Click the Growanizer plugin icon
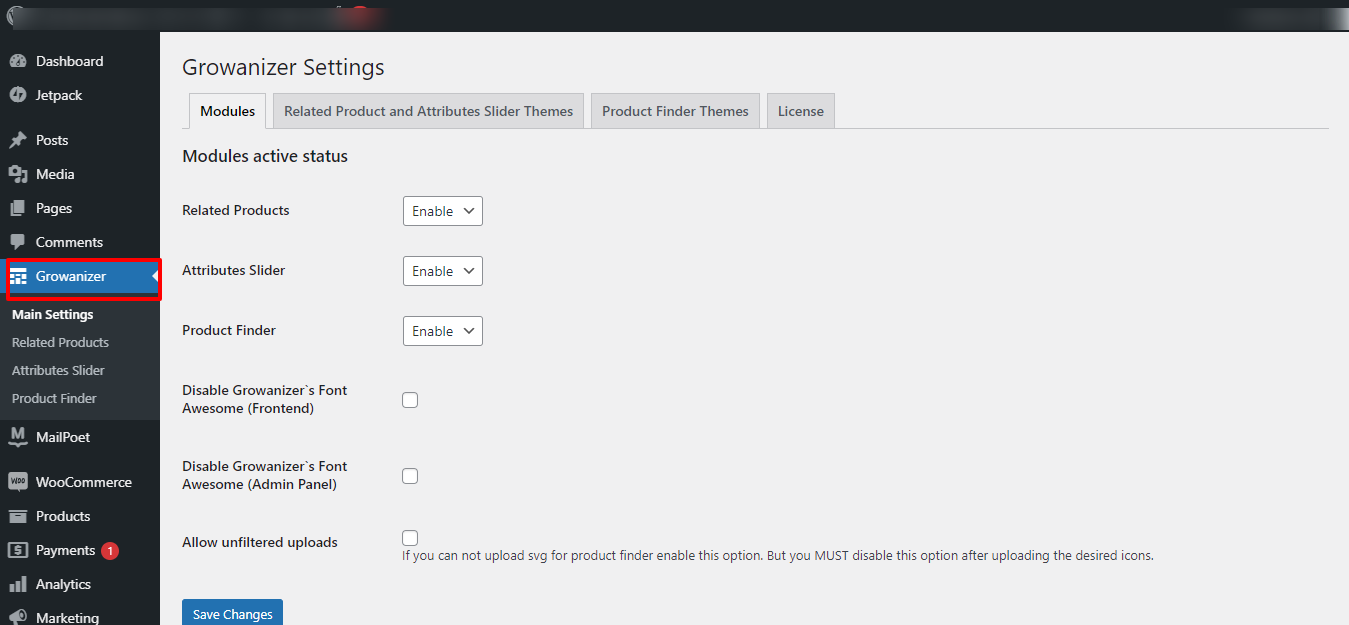 click(x=20, y=275)
